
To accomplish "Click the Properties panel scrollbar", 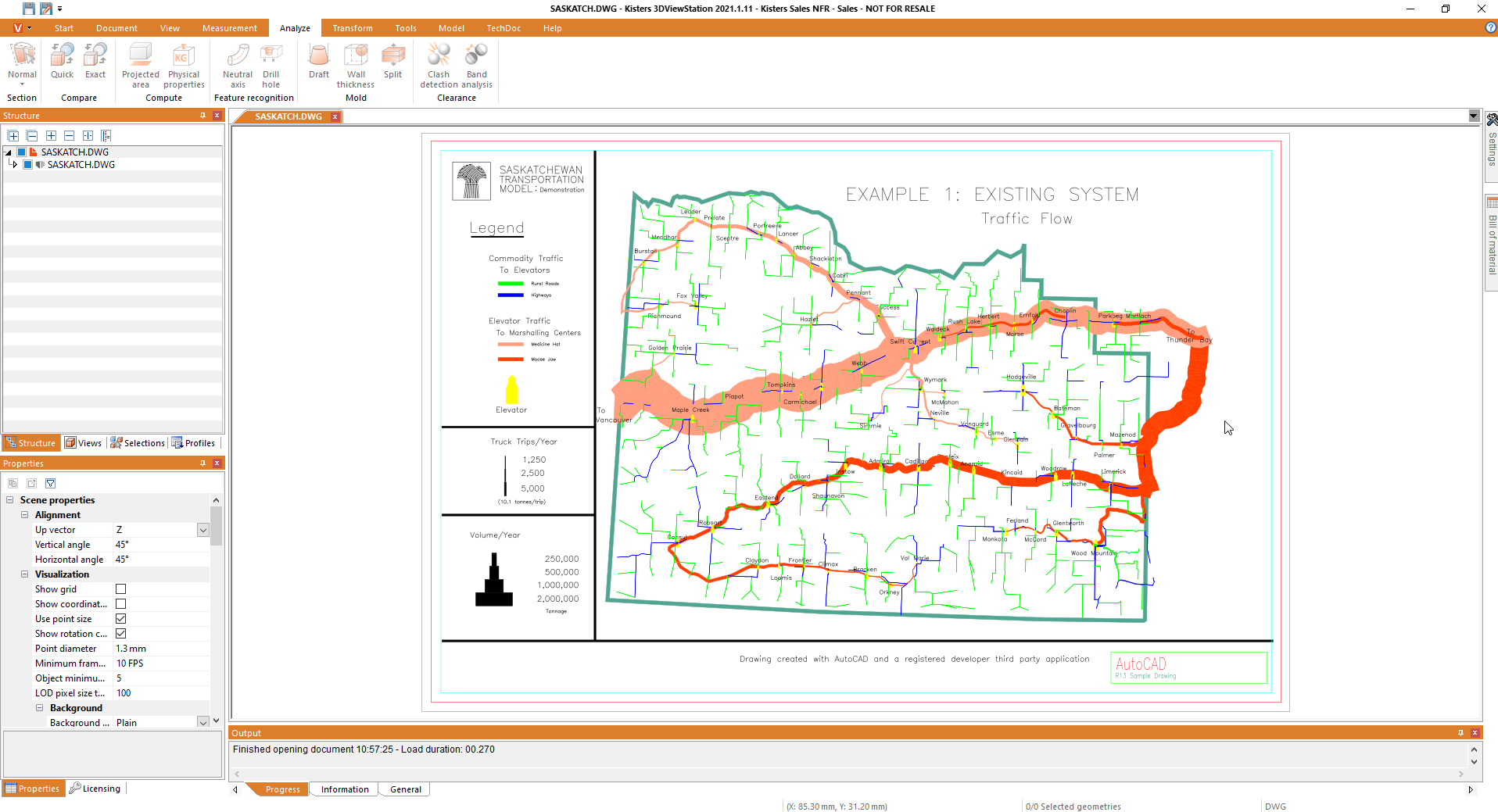I will point(217,525).
